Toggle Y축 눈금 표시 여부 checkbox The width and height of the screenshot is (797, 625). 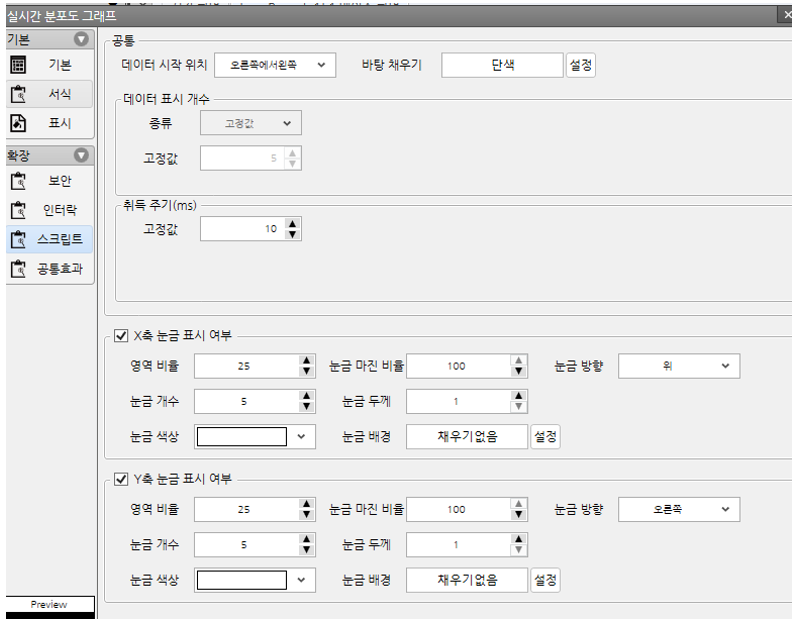[121, 479]
